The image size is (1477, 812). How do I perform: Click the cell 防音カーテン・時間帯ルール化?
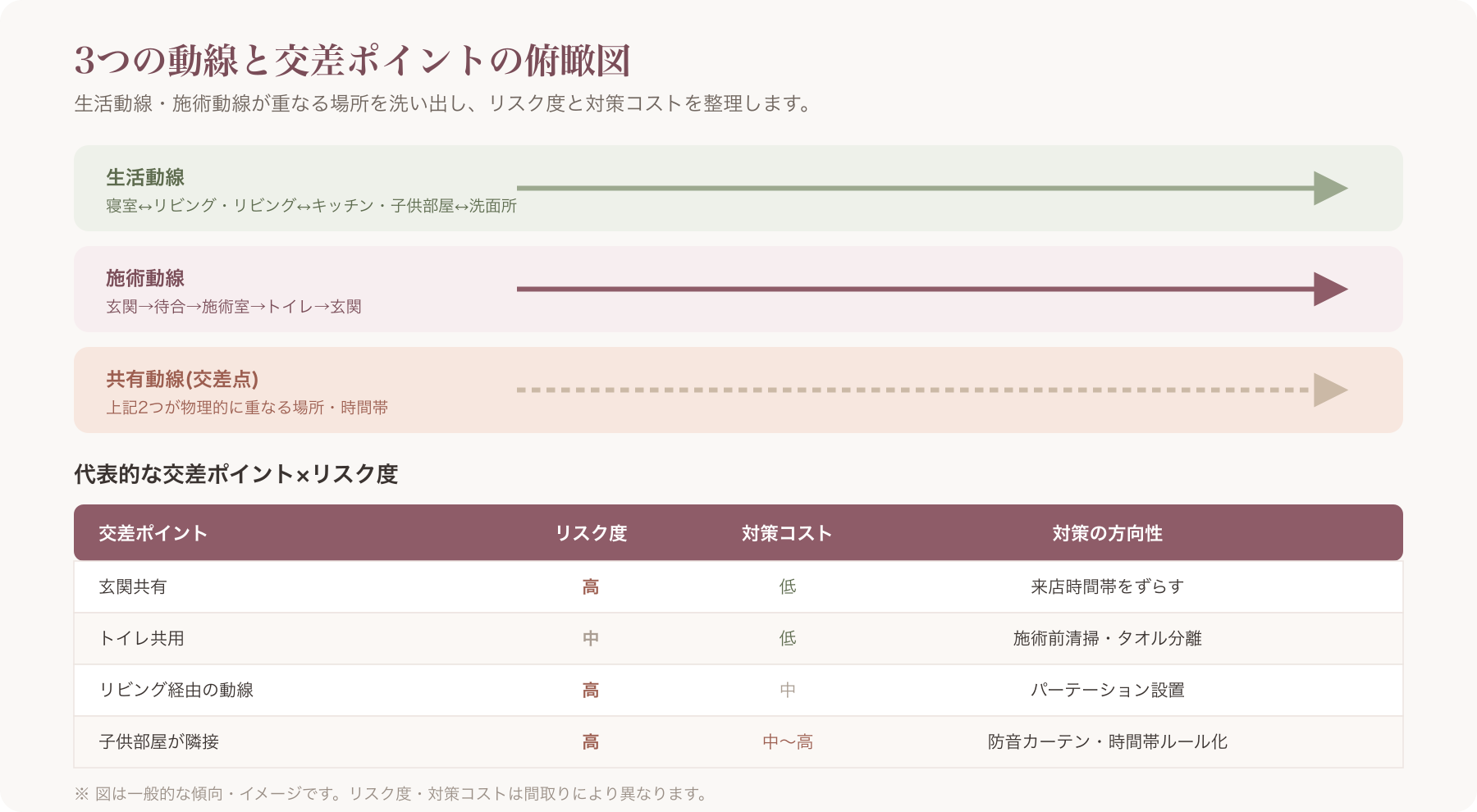1108,741
